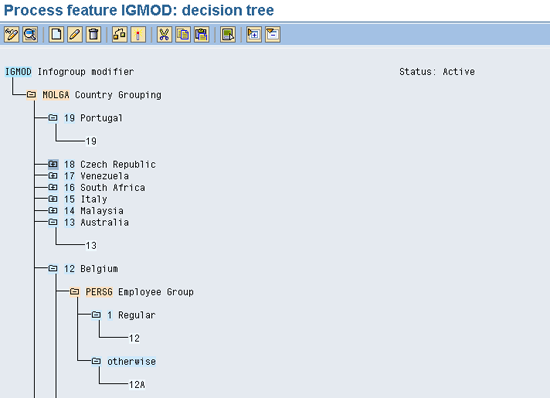
Task: Click the Move node structure icon
Action: point(119,34)
